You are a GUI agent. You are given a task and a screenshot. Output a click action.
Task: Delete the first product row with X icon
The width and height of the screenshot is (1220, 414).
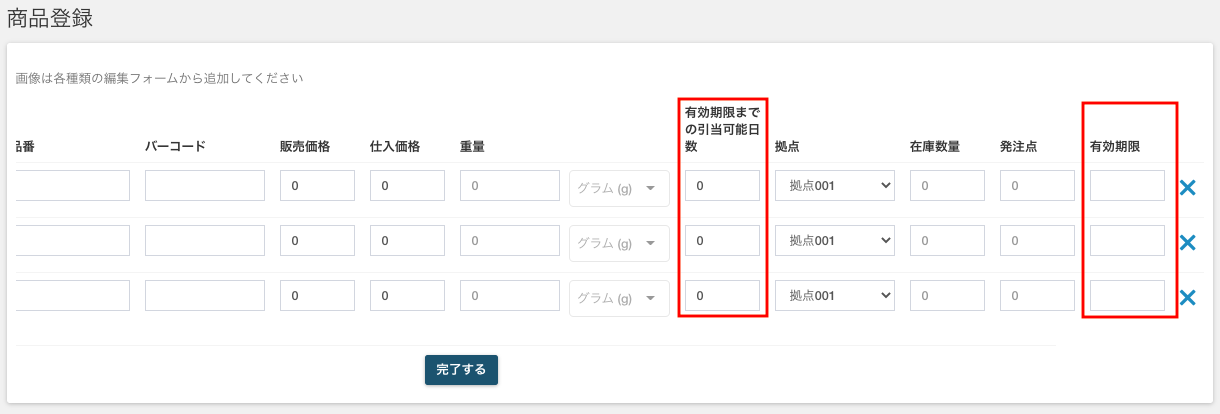[x=1188, y=187]
